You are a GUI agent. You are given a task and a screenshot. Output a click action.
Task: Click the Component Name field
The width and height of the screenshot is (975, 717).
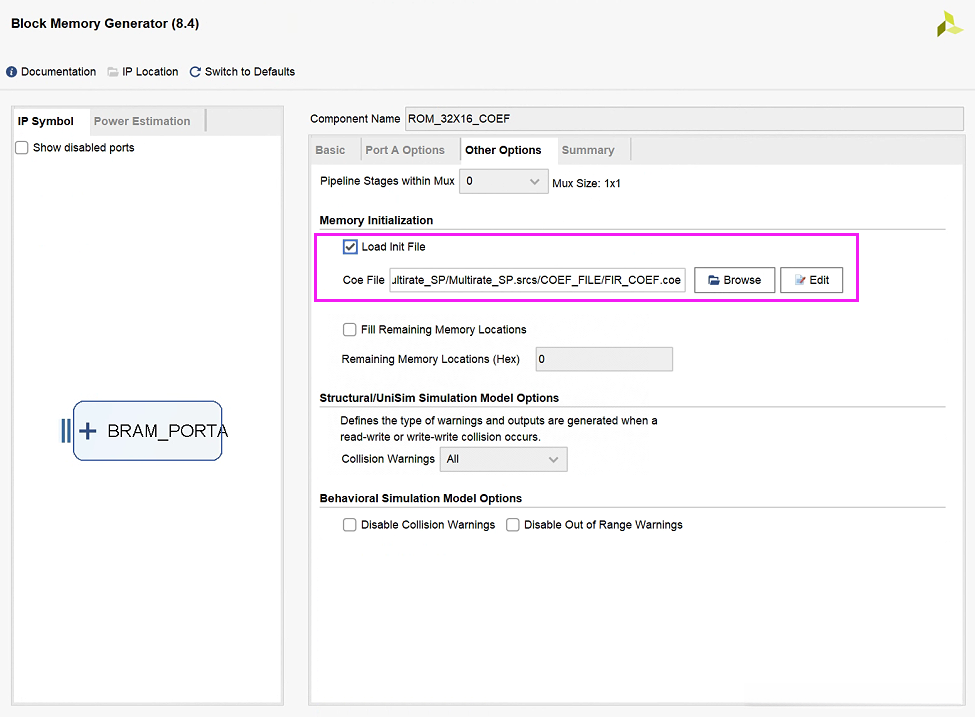pyautogui.click(x=670, y=119)
